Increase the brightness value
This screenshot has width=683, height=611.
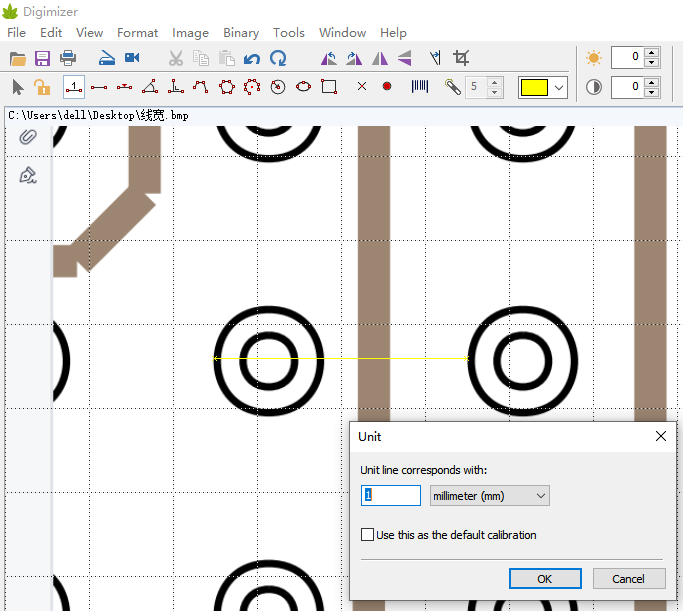(652, 53)
